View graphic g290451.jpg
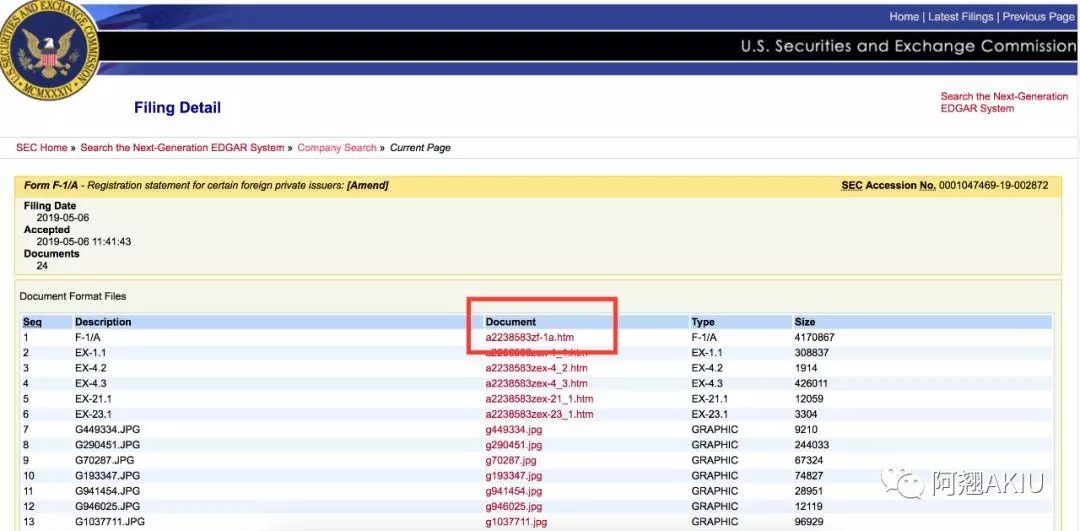The height and width of the screenshot is (531, 1080). tap(514, 445)
